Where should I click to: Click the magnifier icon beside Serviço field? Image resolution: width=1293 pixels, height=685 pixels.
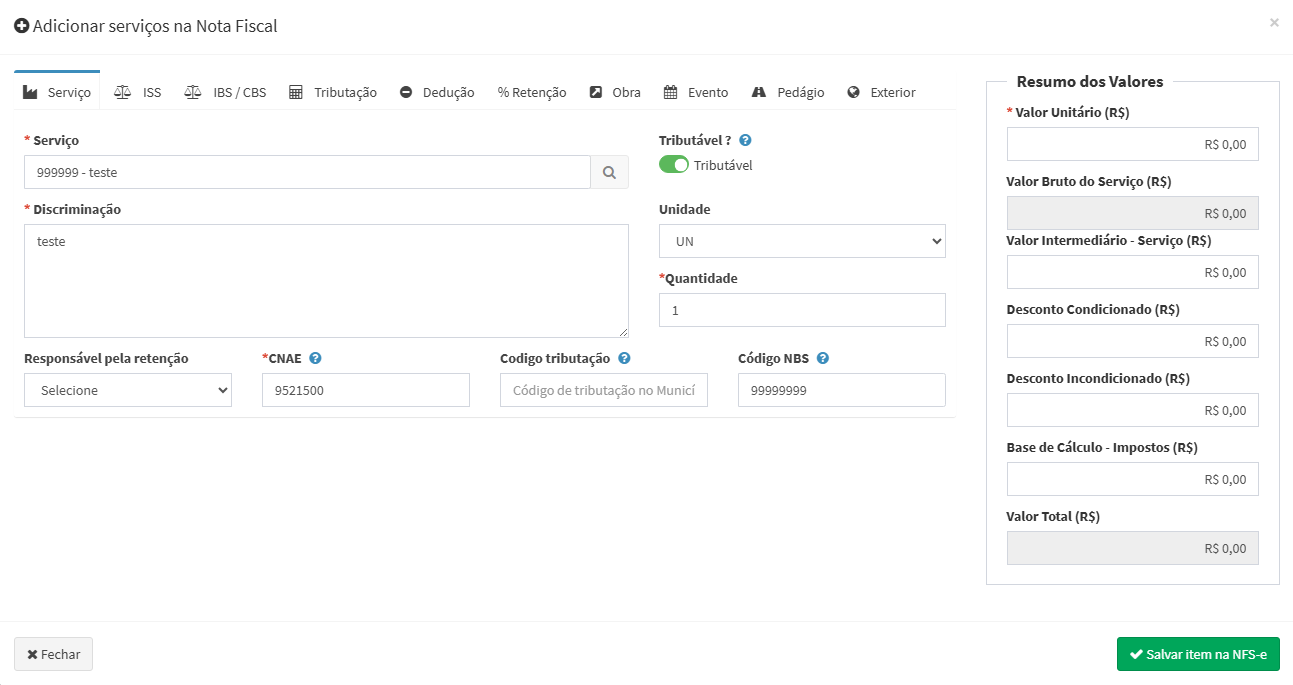coord(609,173)
